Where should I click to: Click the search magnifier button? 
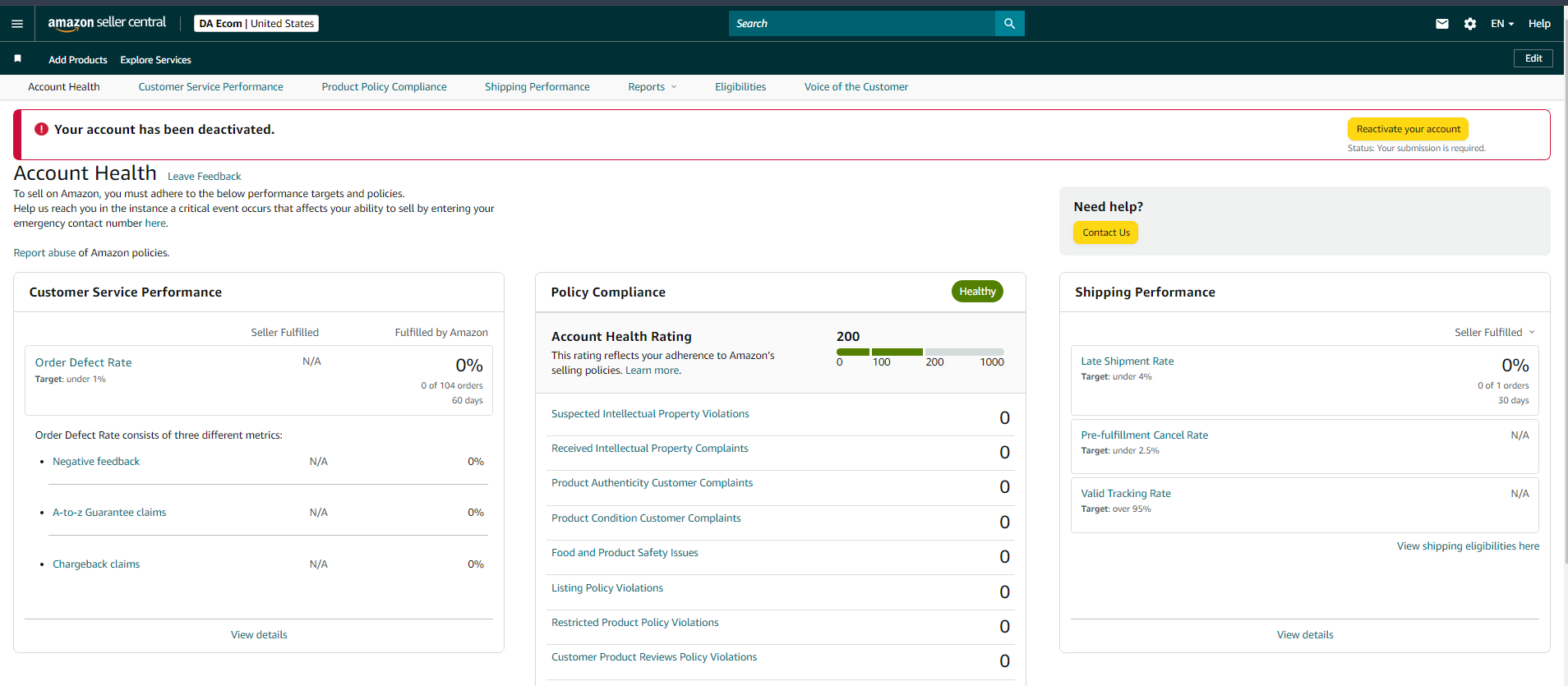[1009, 24]
